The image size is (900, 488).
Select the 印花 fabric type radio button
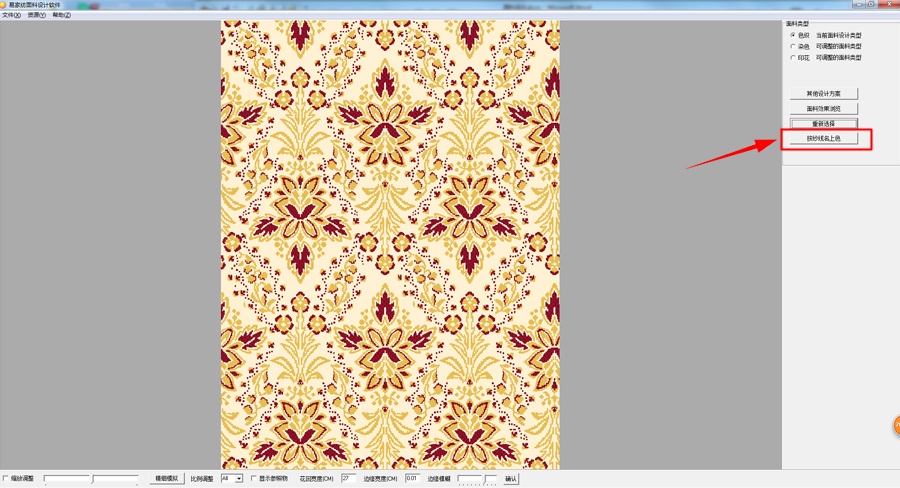tap(794, 58)
